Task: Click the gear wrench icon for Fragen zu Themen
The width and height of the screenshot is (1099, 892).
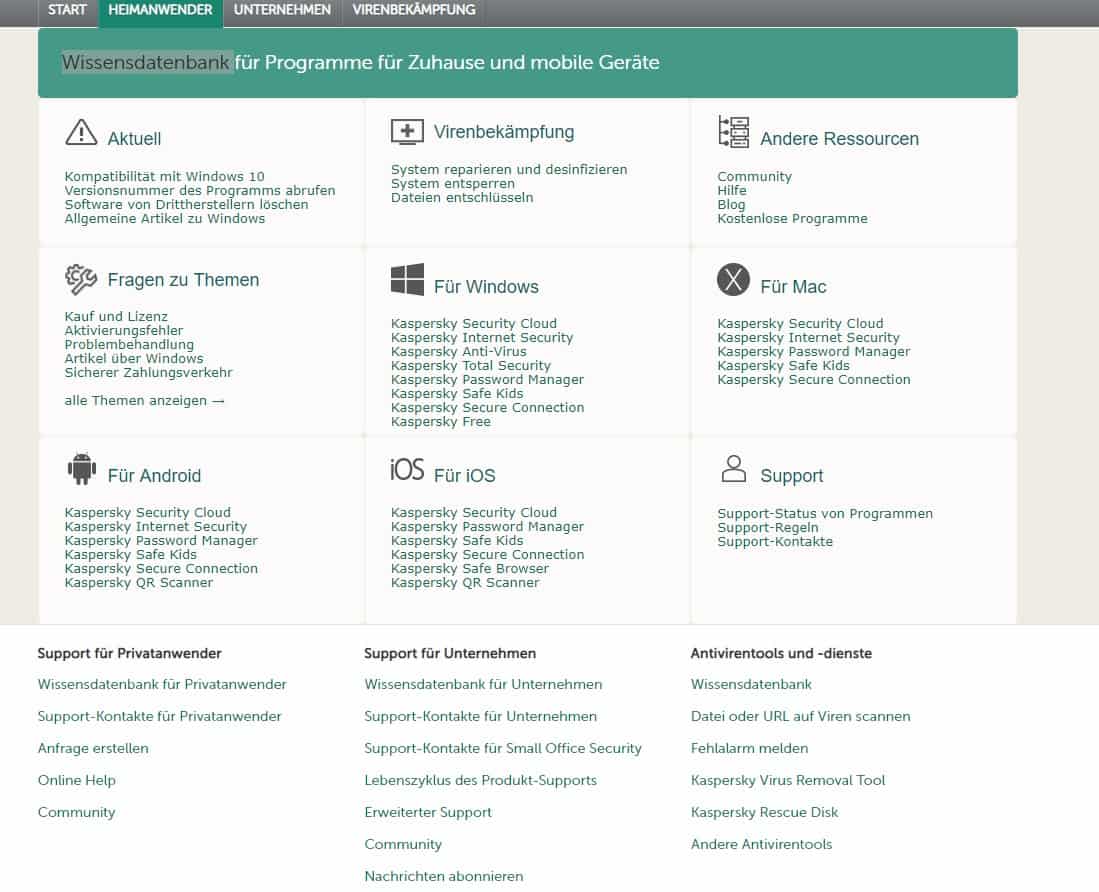Action: click(81, 279)
